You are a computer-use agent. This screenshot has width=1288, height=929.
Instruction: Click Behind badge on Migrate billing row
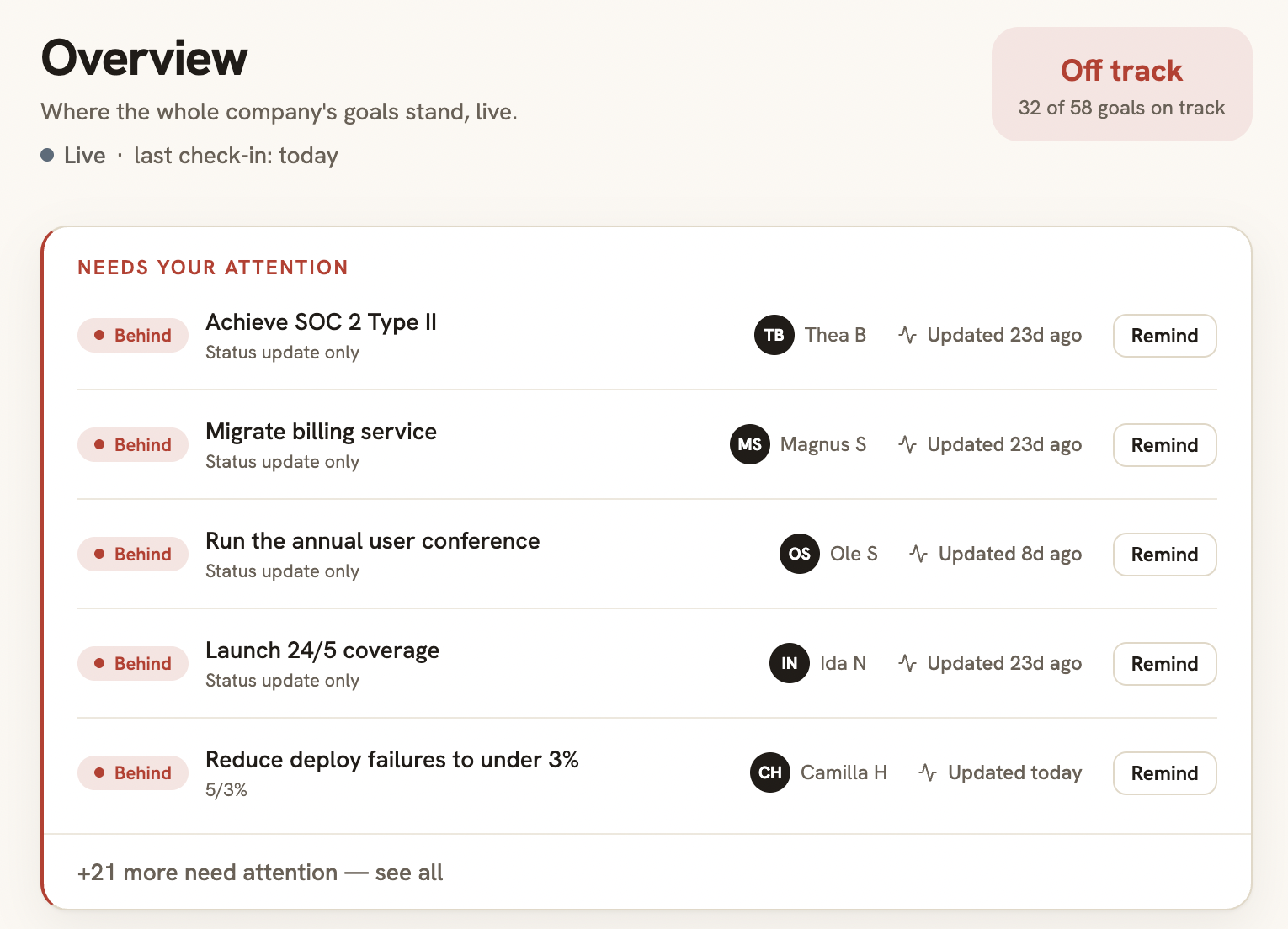133,444
